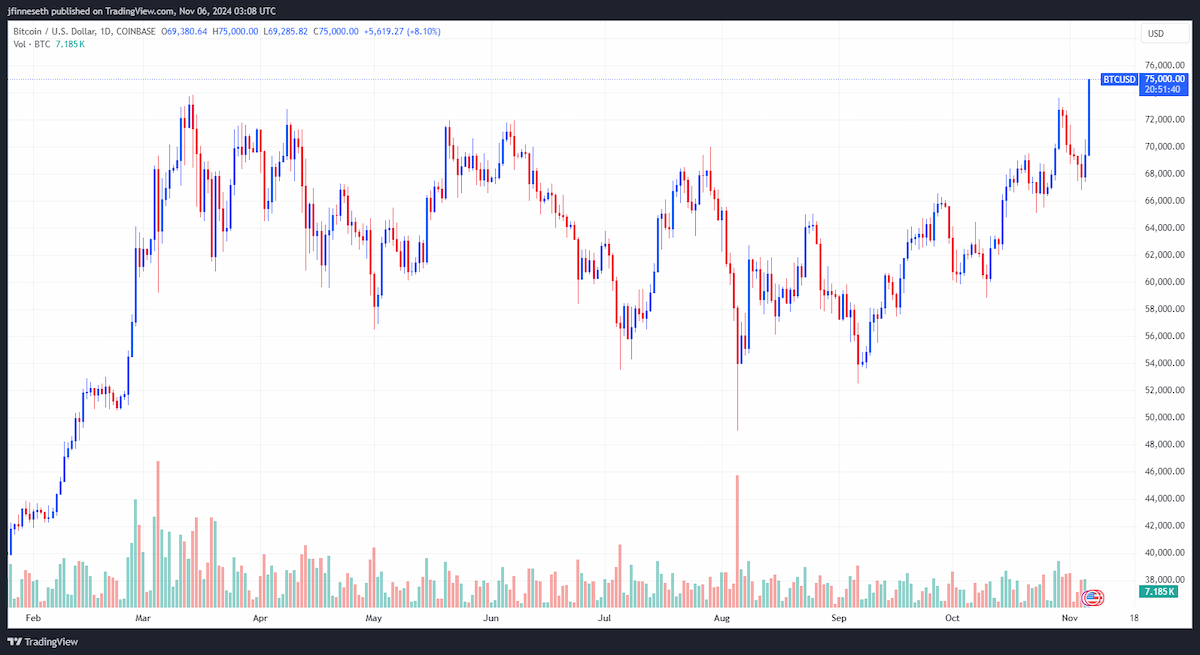
Task: Click the large August volume spike bar
Action: tap(737, 541)
